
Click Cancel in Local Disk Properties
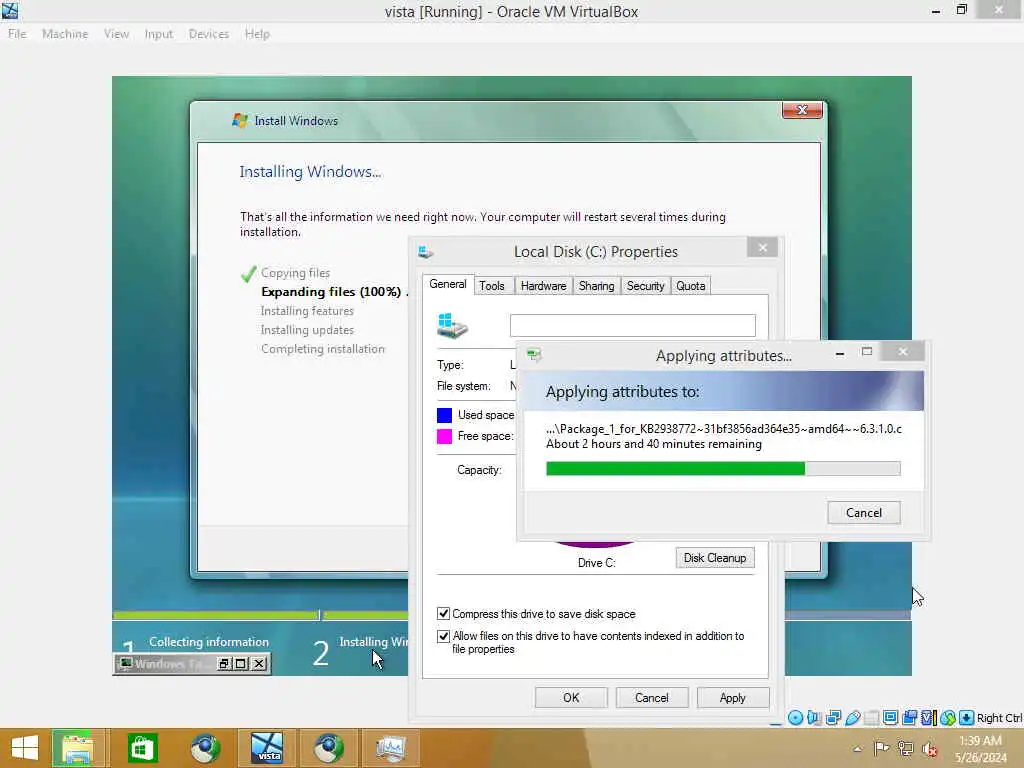[x=652, y=697]
